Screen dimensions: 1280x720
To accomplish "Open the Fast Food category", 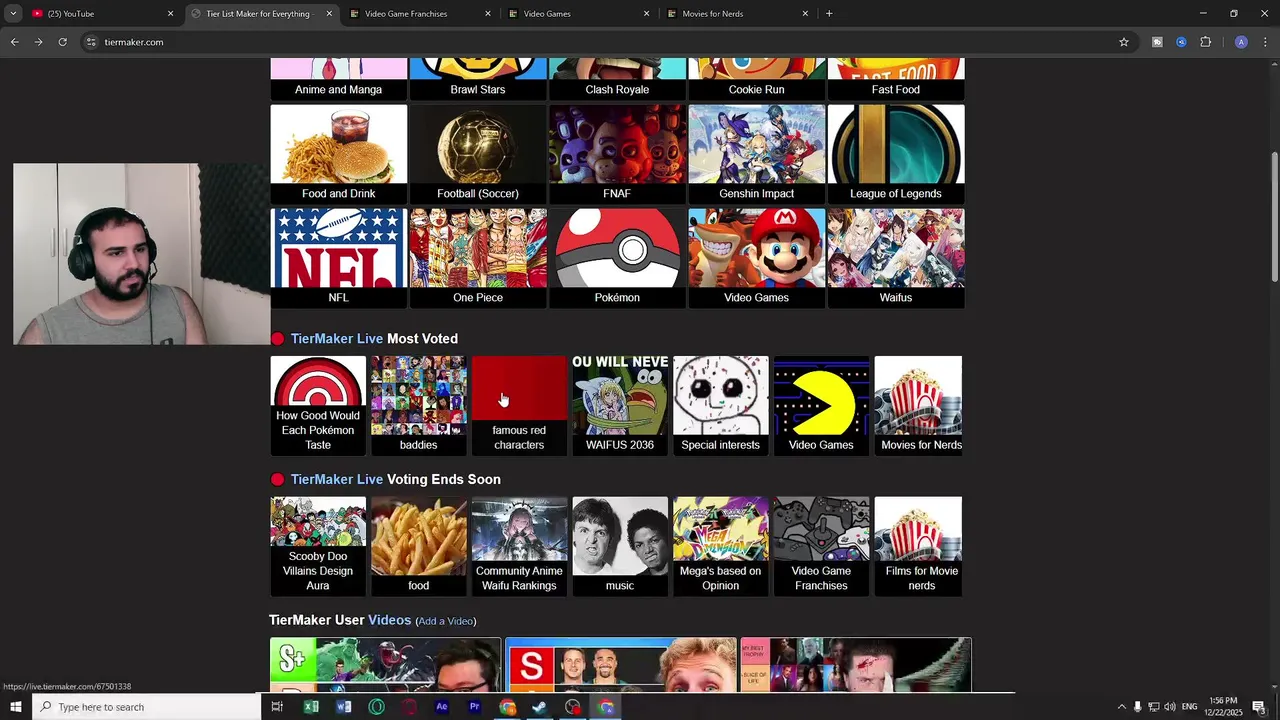I will click(896, 79).
